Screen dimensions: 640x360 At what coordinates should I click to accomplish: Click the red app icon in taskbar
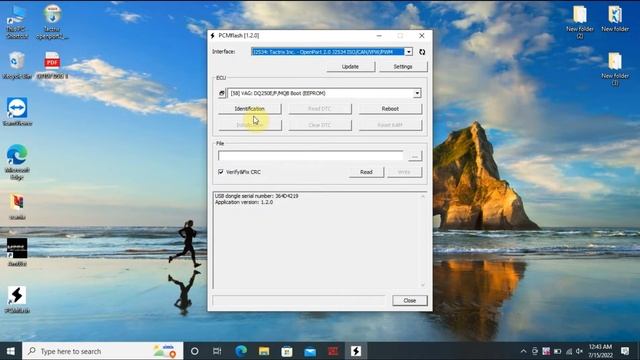point(333,351)
